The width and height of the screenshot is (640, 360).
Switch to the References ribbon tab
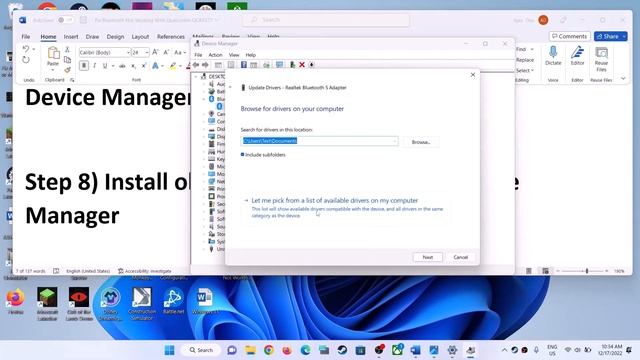tap(171, 37)
